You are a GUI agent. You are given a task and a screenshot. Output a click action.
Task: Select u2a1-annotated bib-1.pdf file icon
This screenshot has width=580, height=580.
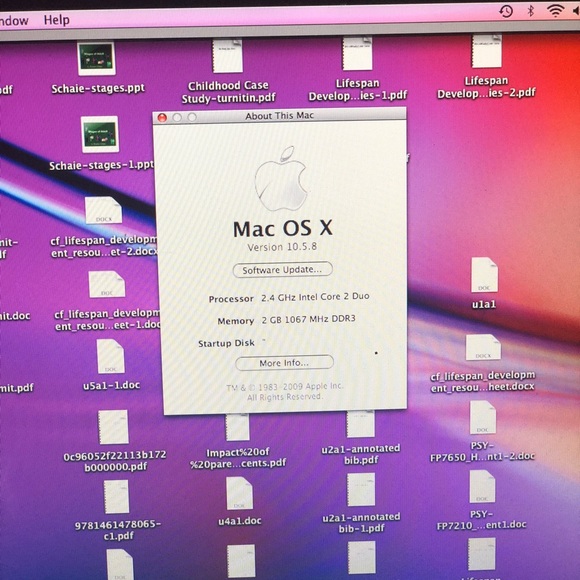point(361,489)
